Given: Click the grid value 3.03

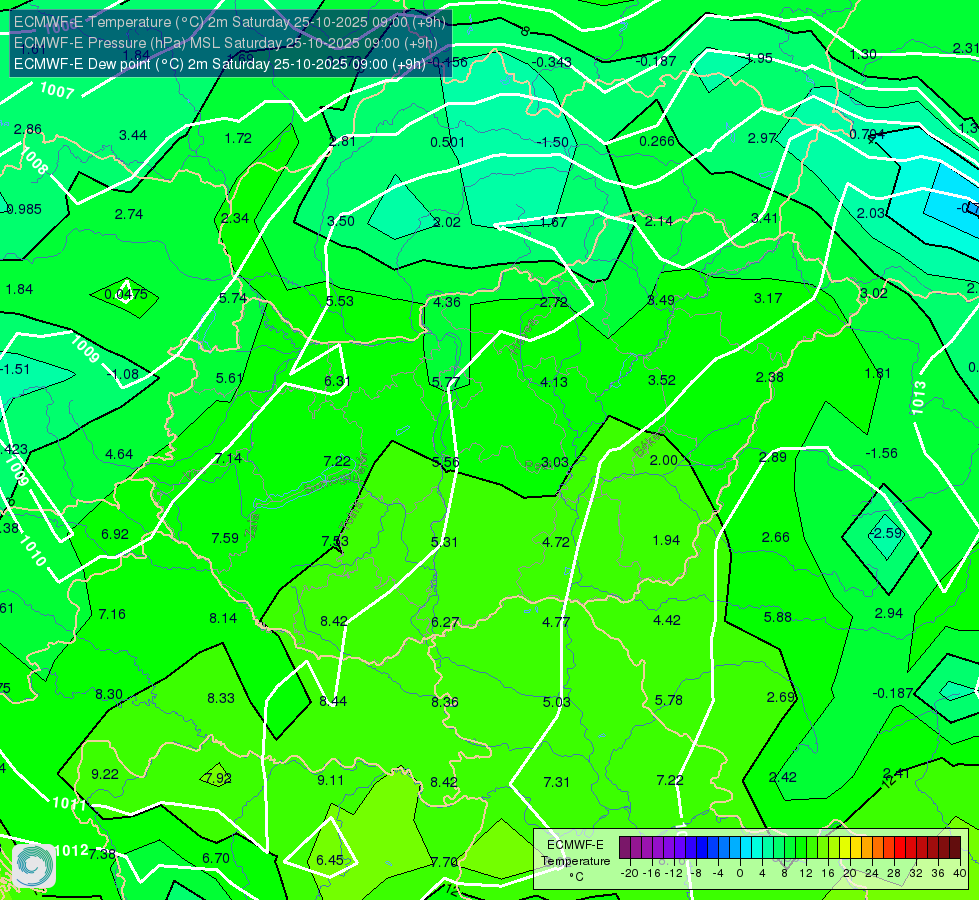Looking at the screenshot, I should pos(554,462).
